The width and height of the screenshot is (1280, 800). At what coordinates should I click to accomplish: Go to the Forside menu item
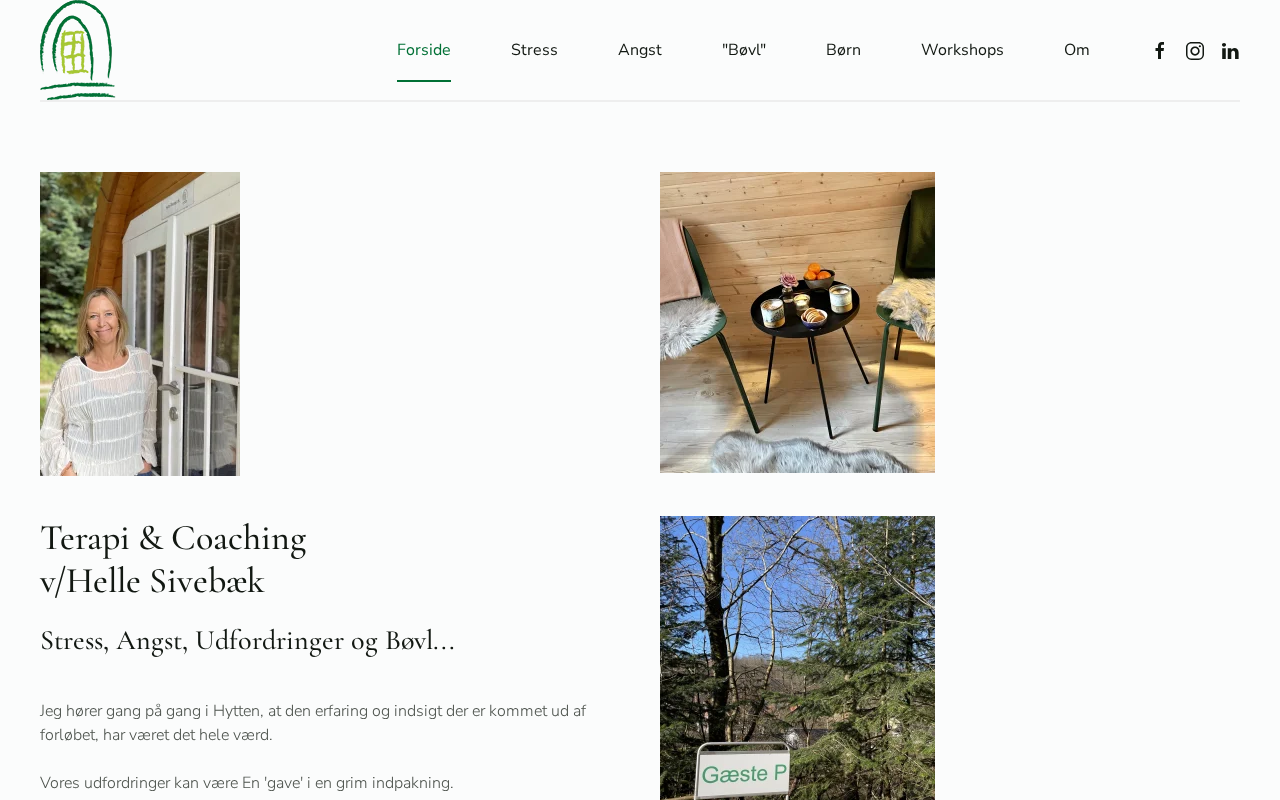pos(424,50)
